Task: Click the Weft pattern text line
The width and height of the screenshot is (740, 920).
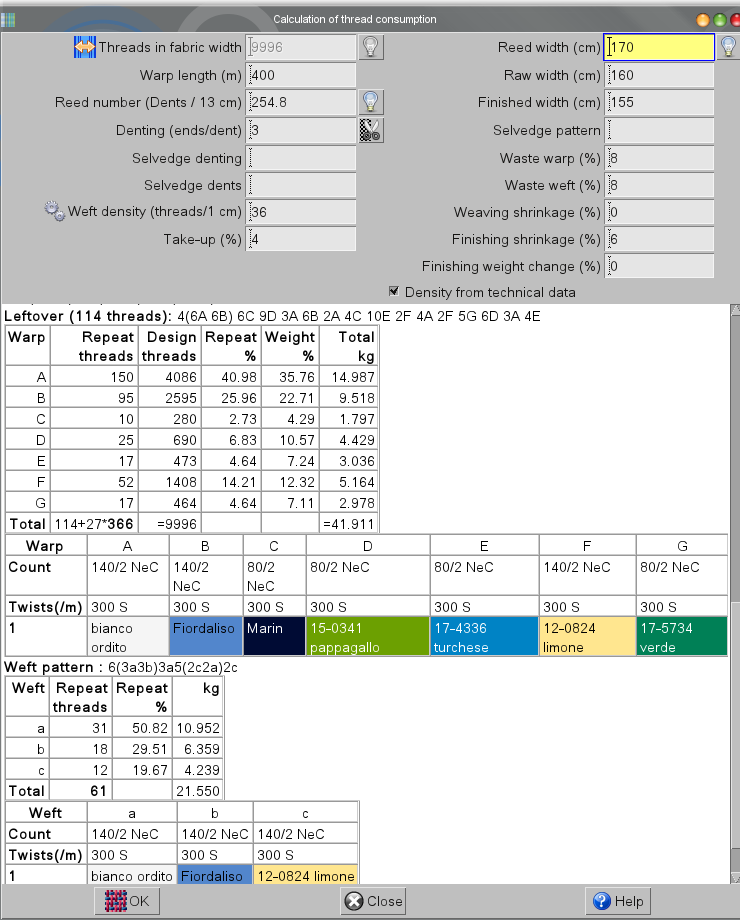Action: (121, 667)
